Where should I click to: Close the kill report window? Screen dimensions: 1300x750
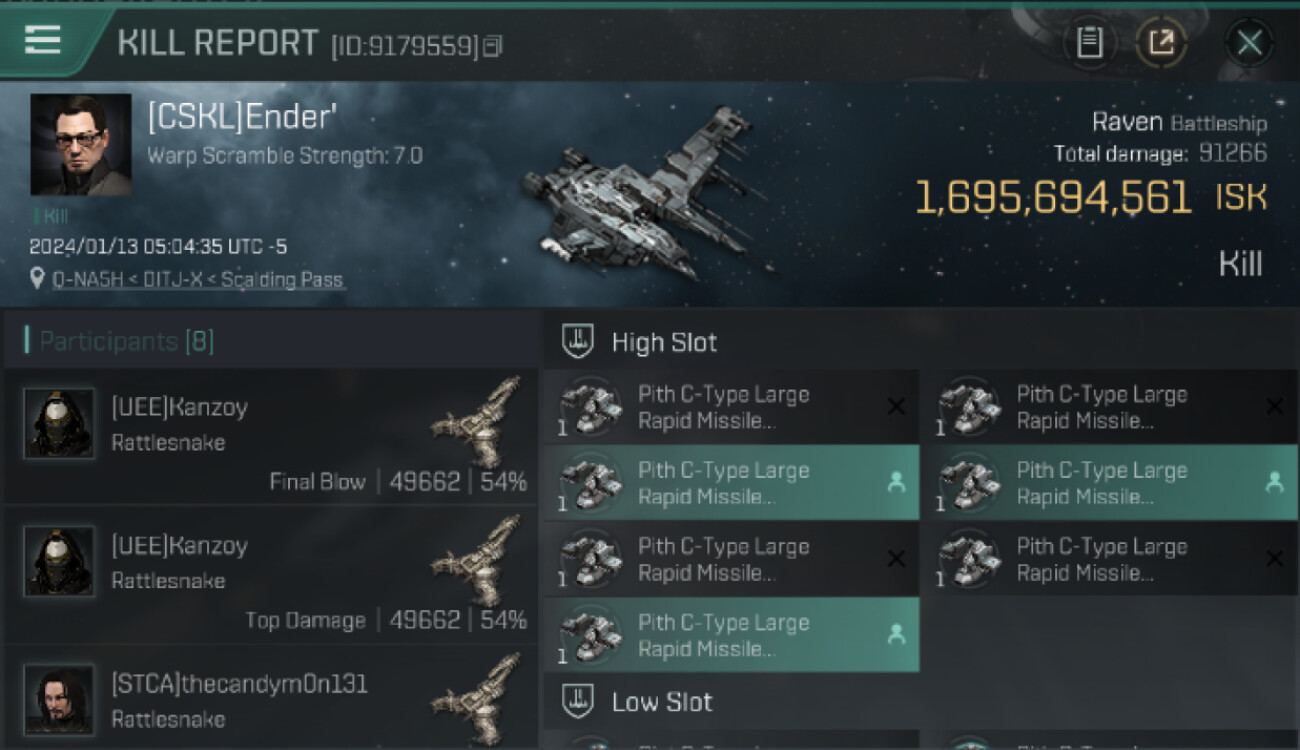[1249, 43]
